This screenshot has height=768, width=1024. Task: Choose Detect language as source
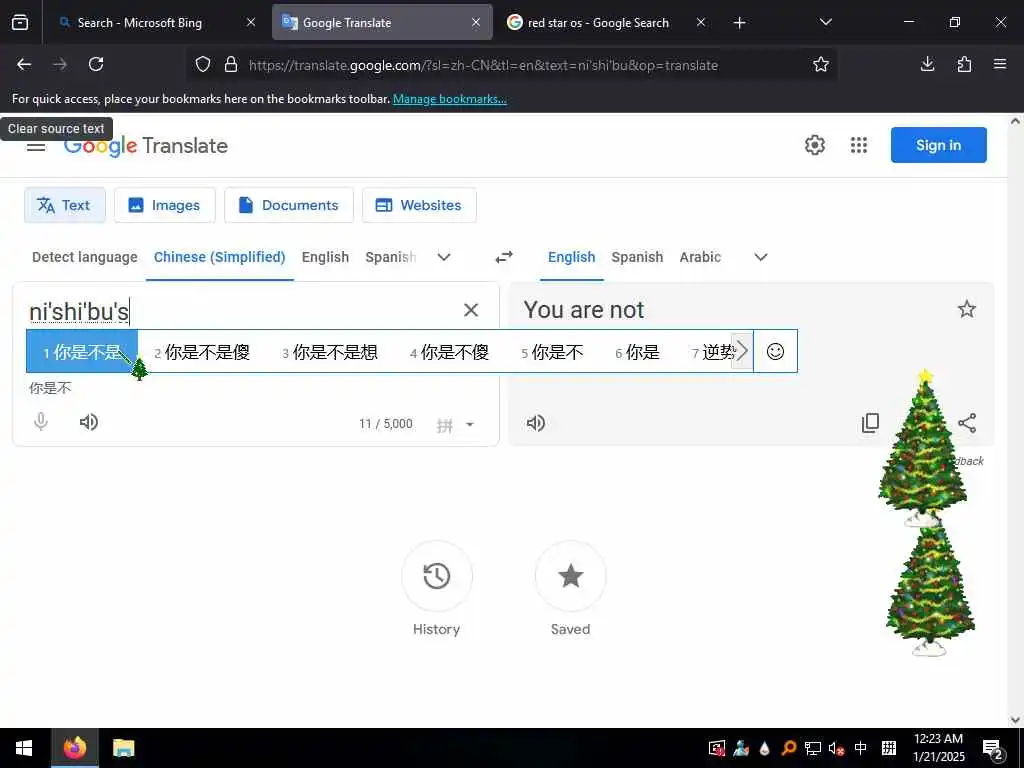pyautogui.click(x=85, y=257)
